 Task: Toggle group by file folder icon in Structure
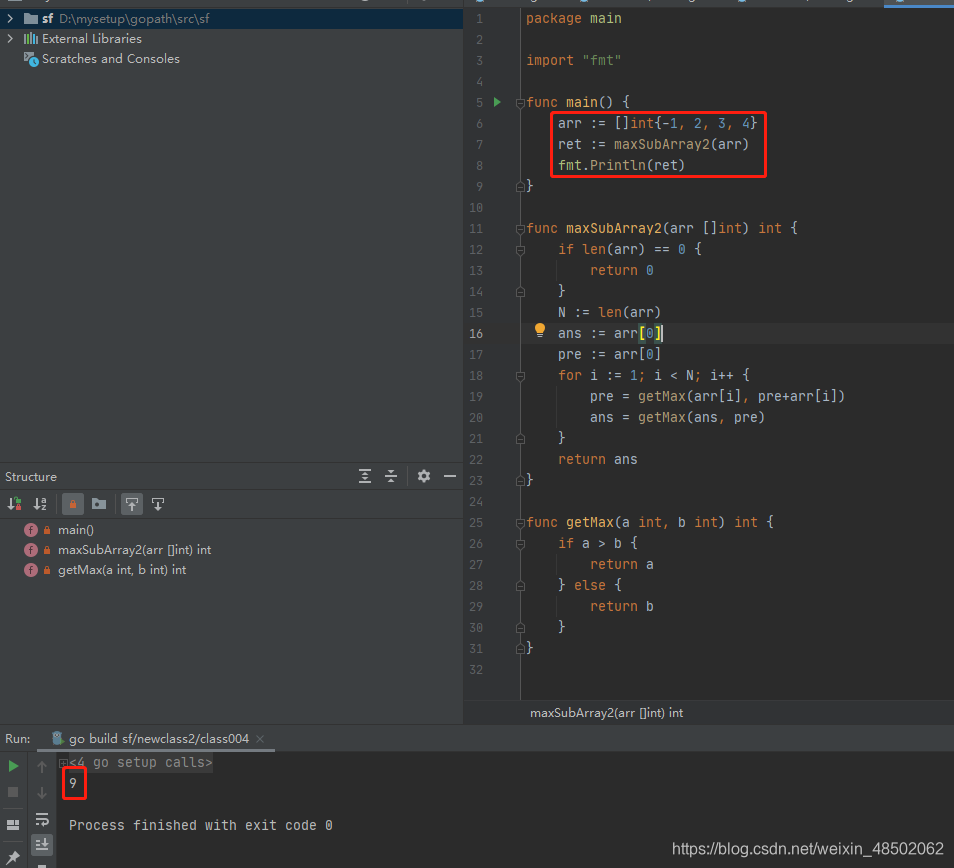[x=99, y=504]
